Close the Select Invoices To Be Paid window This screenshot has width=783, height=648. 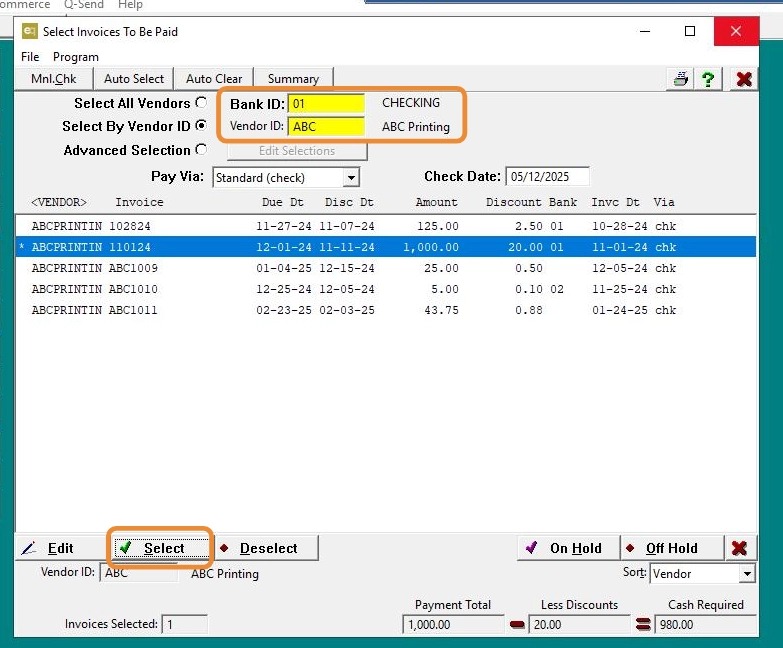point(736,31)
